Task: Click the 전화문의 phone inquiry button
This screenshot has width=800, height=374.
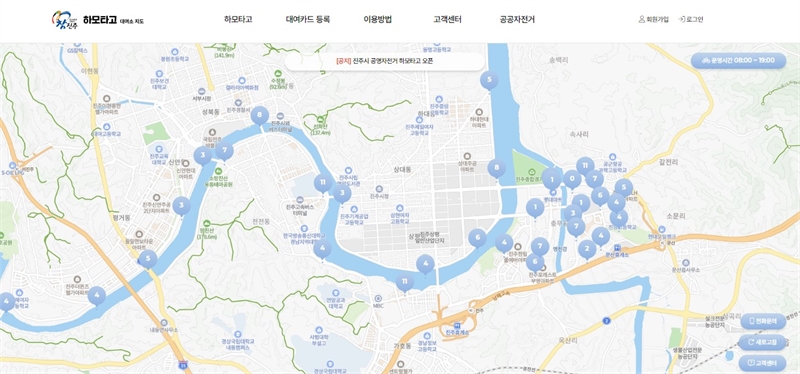Action: 762,321
